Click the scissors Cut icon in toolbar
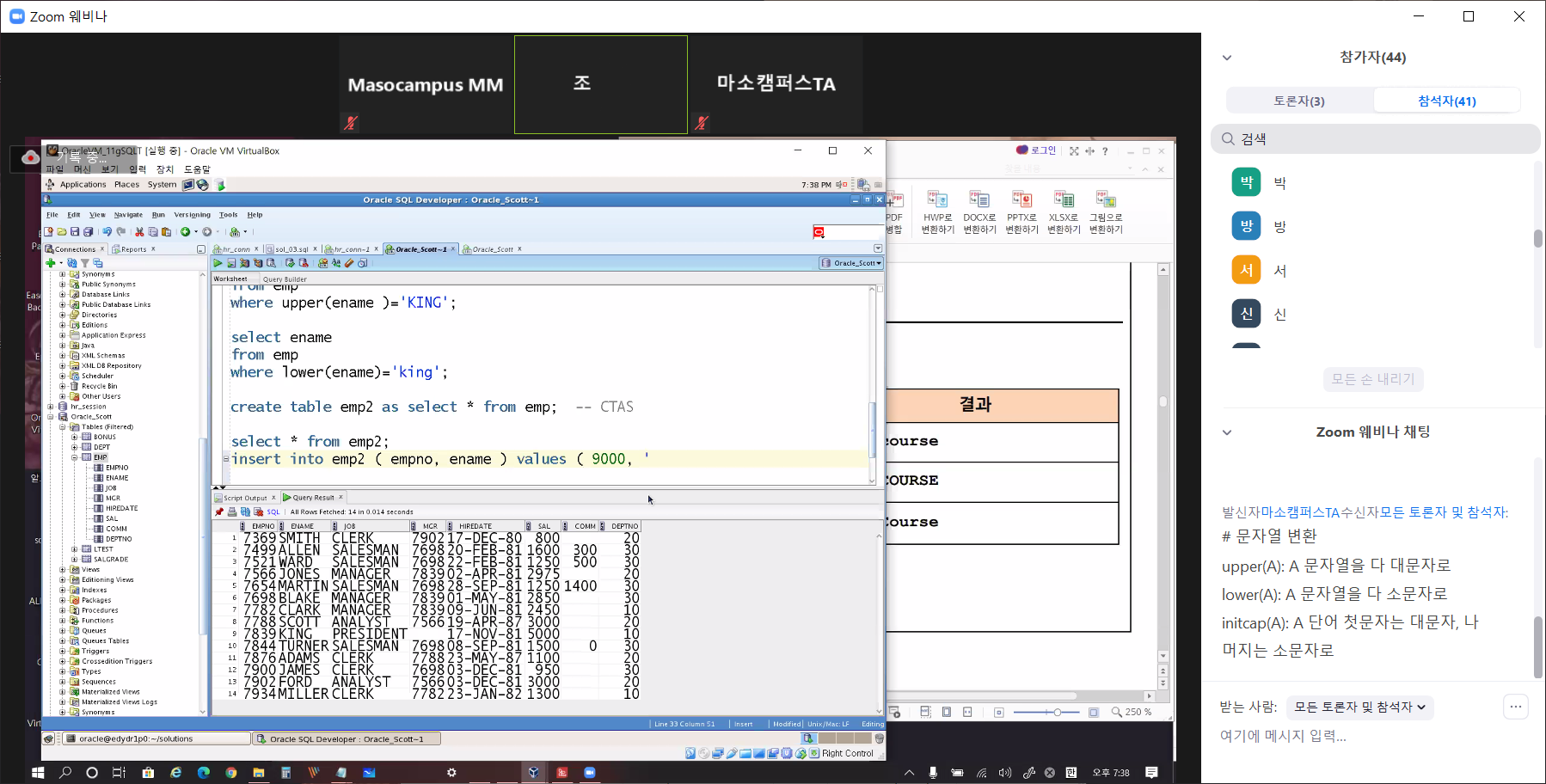 pyautogui.click(x=139, y=232)
